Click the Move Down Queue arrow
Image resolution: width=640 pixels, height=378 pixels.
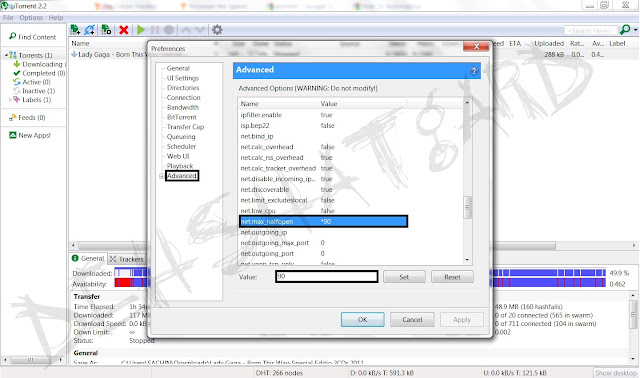click(x=200, y=30)
